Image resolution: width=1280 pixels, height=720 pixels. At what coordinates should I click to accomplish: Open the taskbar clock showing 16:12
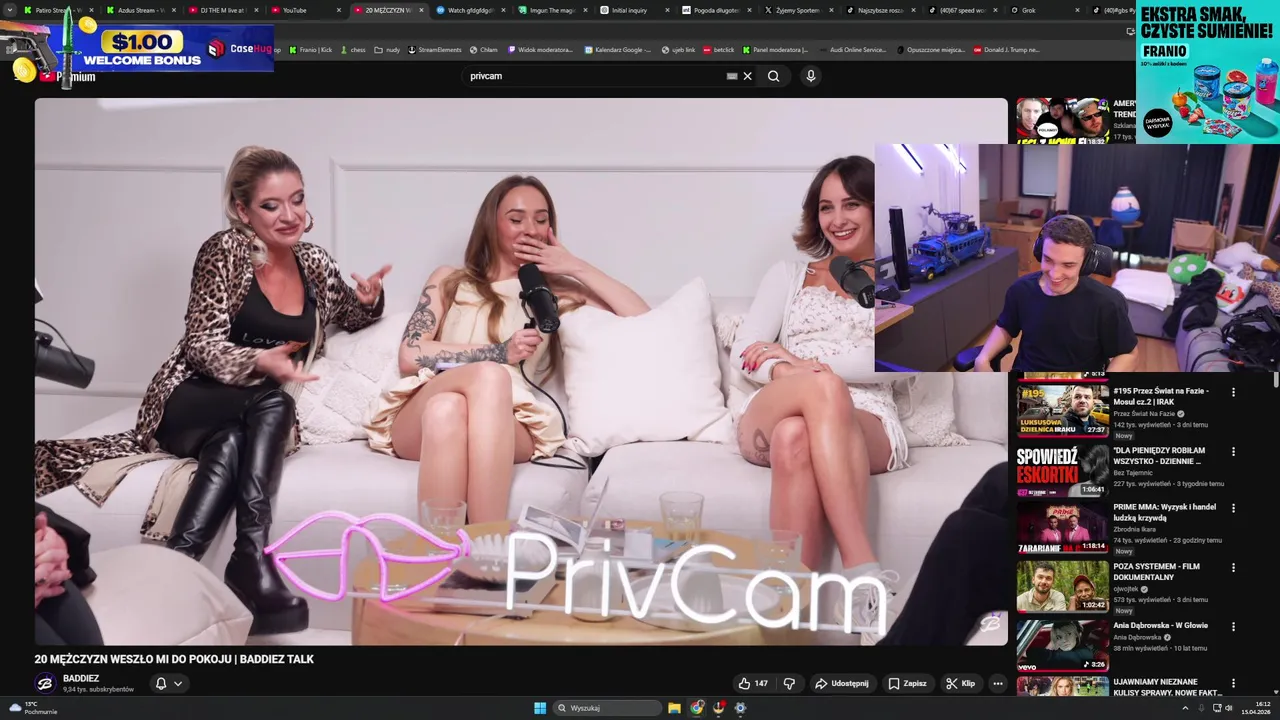tap(1256, 708)
